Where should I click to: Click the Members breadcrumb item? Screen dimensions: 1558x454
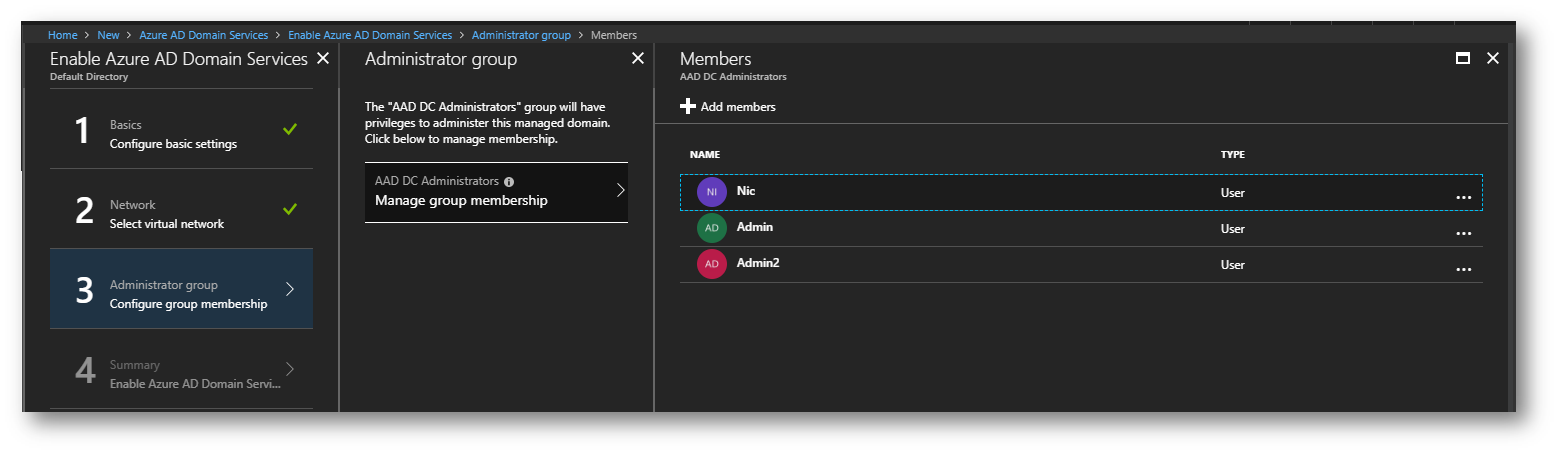pos(614,35)
